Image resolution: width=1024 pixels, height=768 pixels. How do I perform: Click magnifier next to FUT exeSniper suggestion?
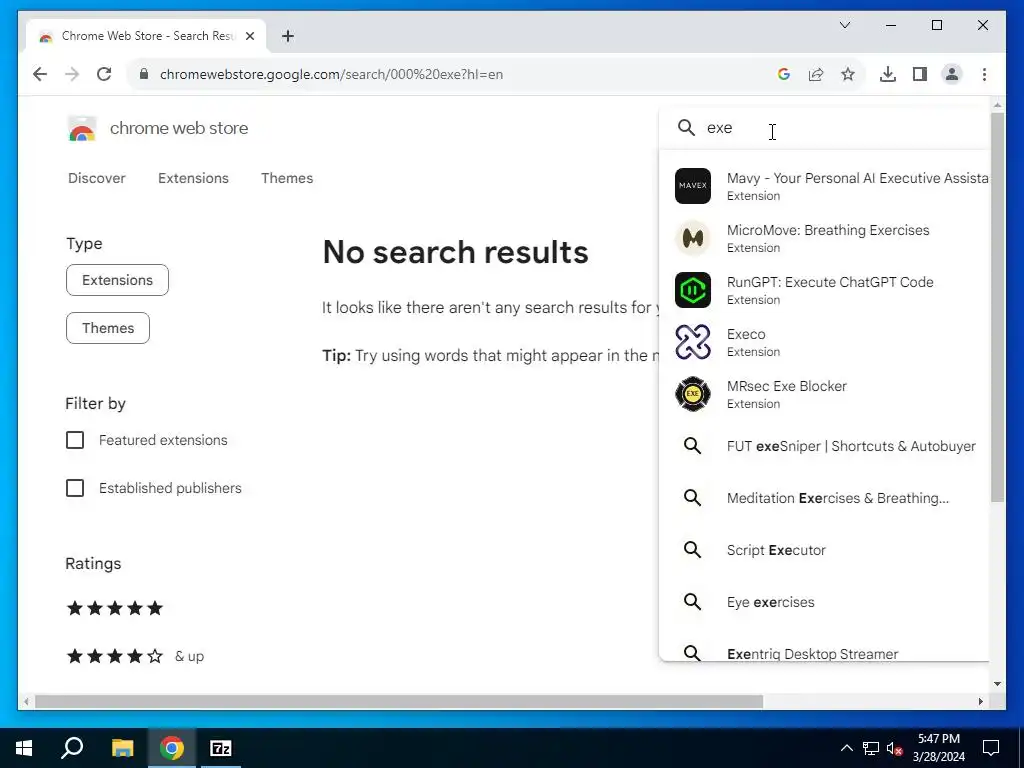tap(692, 446)
